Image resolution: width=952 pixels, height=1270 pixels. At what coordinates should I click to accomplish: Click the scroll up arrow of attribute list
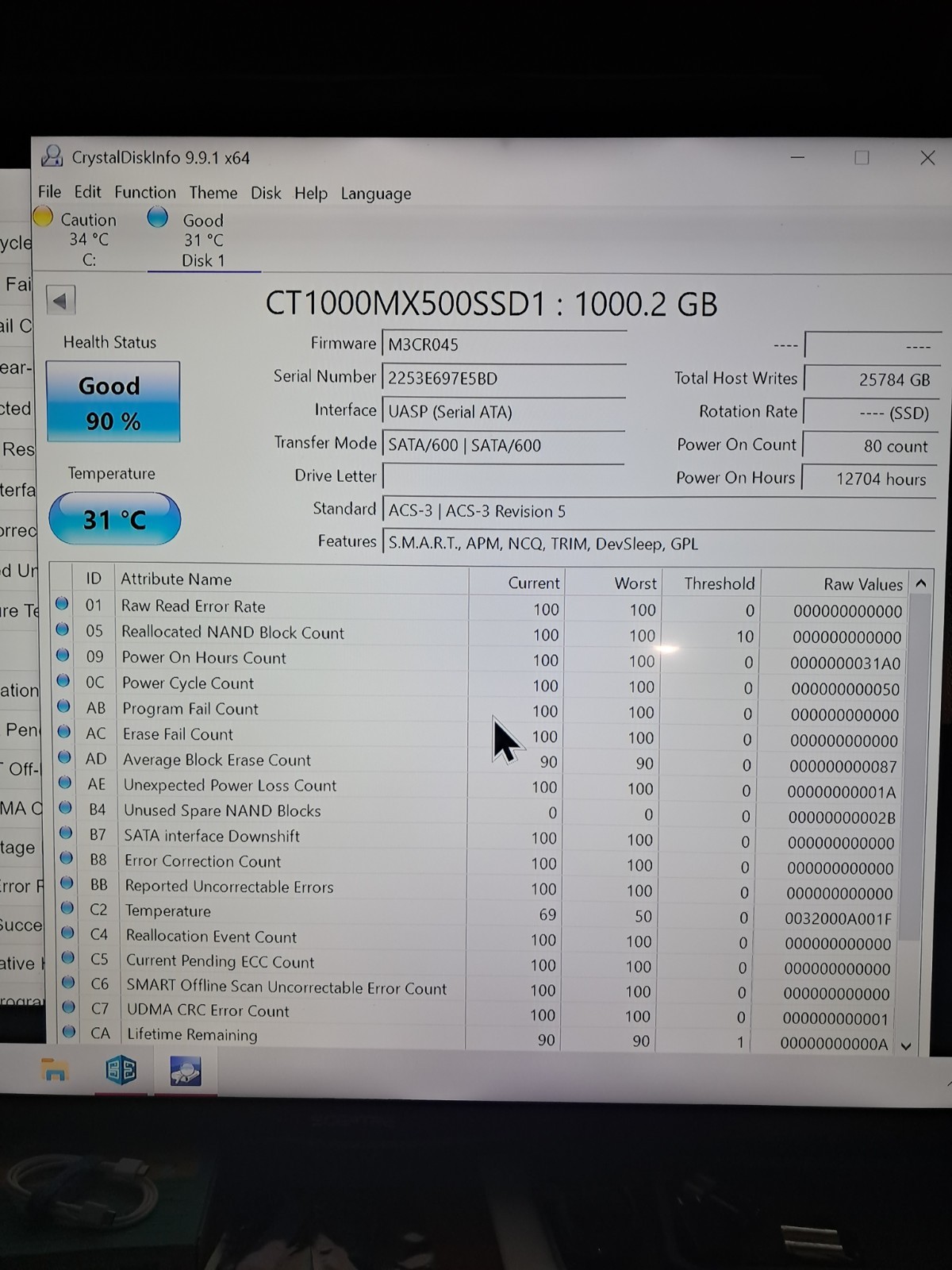click(x=921, y=583)
